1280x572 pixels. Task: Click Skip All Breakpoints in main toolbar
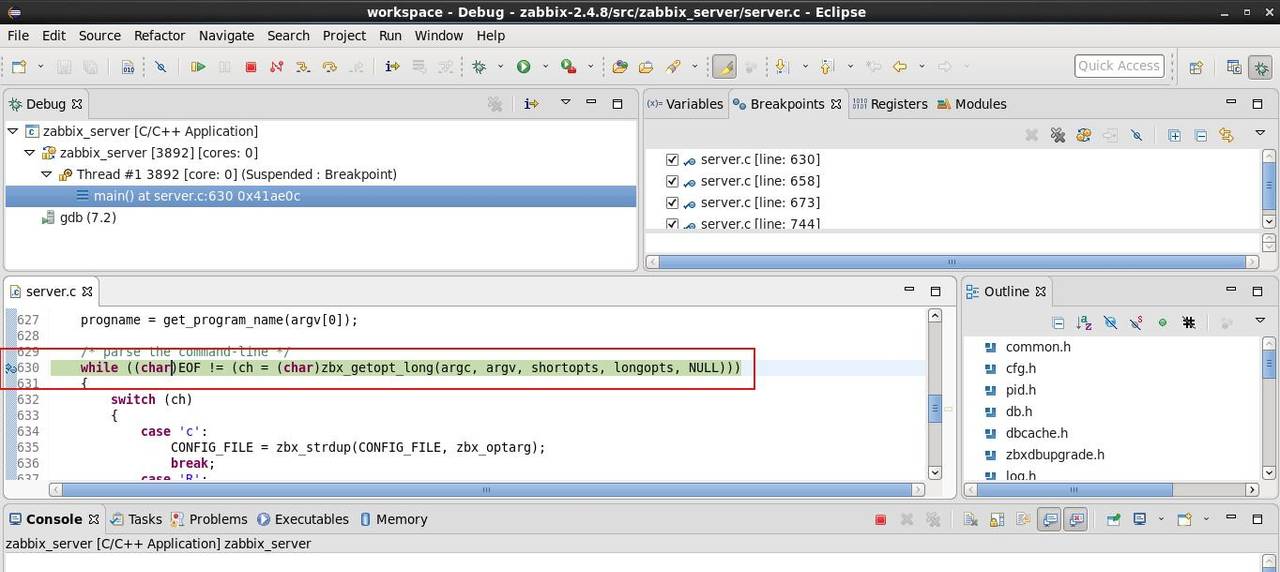click(160, 67)
